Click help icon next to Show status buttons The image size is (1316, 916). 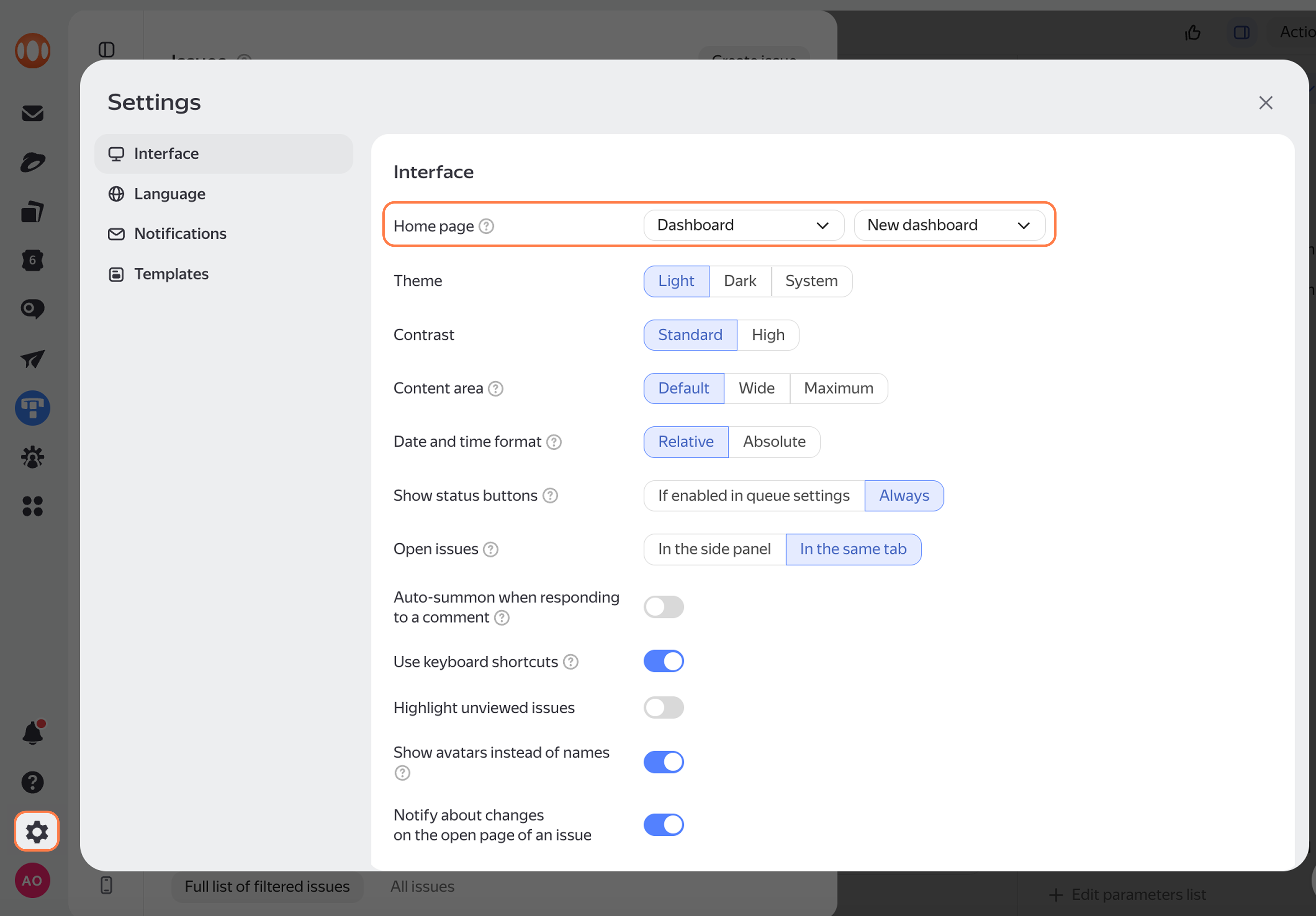click(x=550, y=496)
